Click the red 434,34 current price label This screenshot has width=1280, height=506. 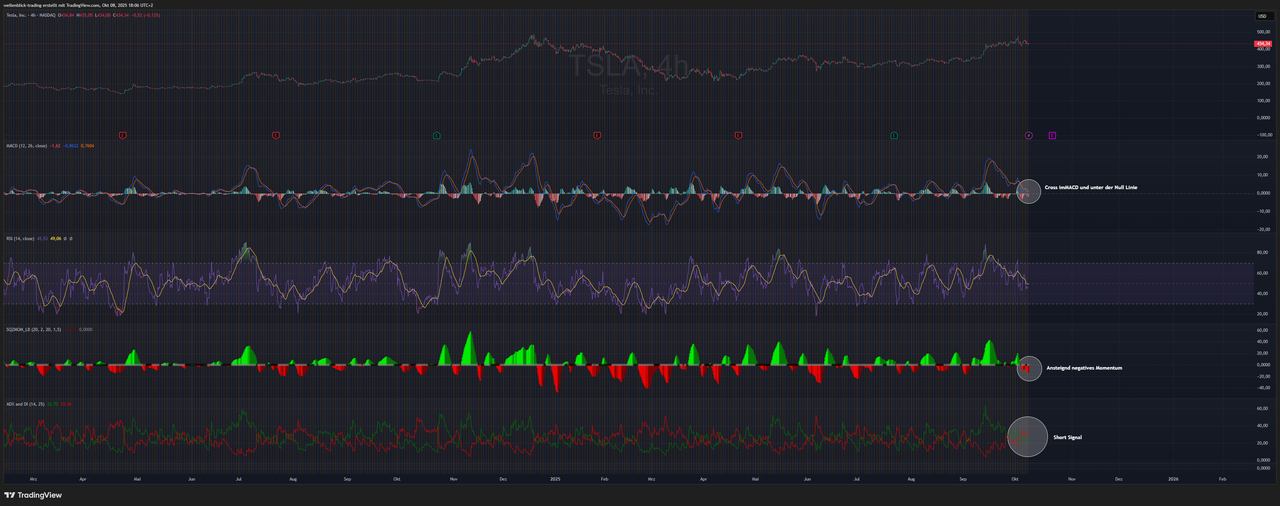point(1263,44)
